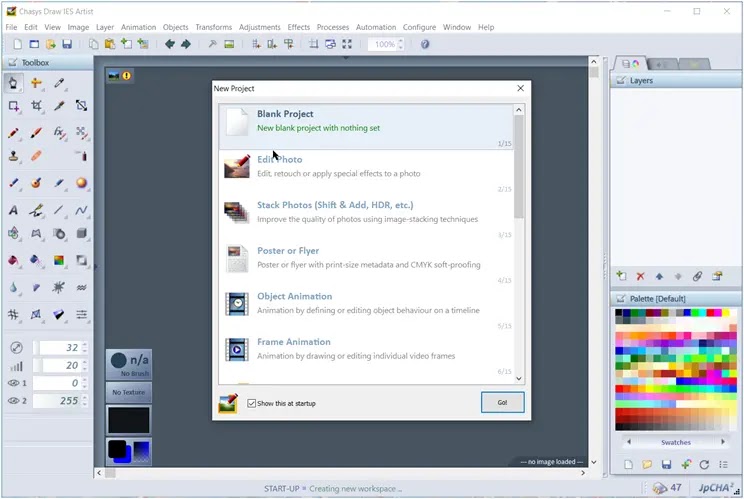Screen dimensions: 744x499
Task: Click the attach paperclip layer icon
Action: click(x=697, y=276)
